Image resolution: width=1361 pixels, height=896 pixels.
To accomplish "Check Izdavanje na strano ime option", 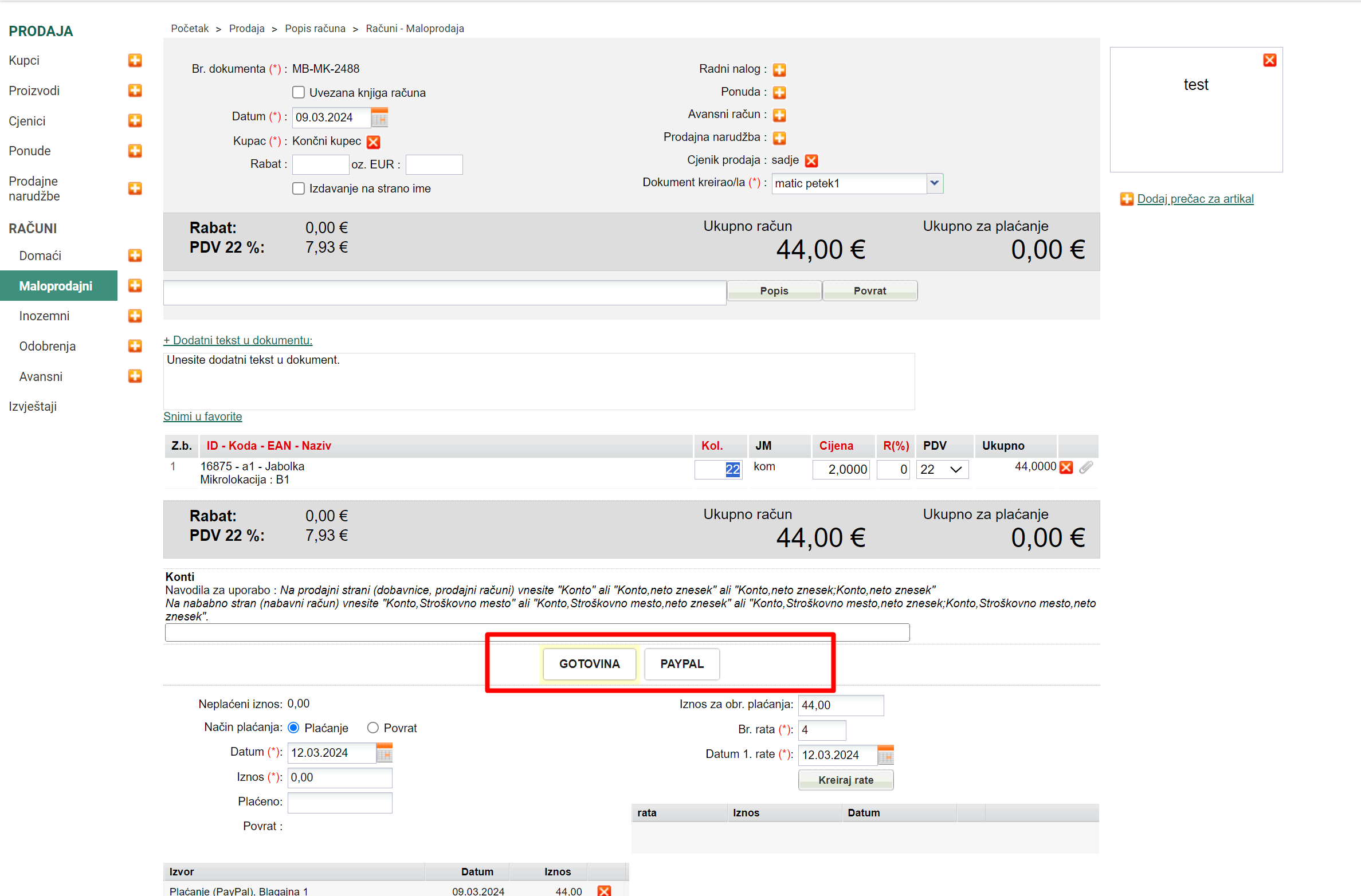I will tap(299, 188).
